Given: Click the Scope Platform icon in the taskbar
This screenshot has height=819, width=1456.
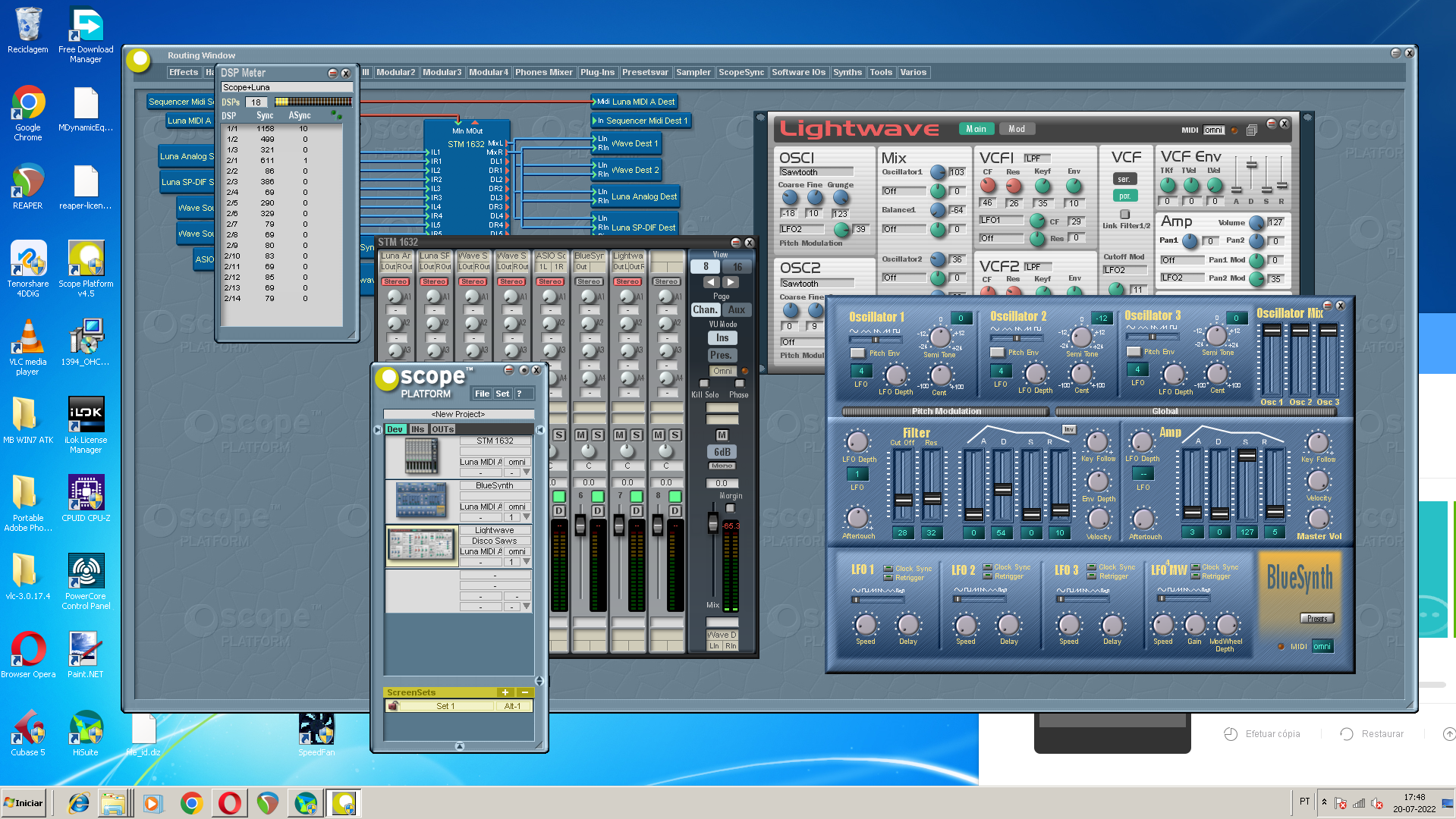Looking at the screenshot, I should tap(344, 803).
